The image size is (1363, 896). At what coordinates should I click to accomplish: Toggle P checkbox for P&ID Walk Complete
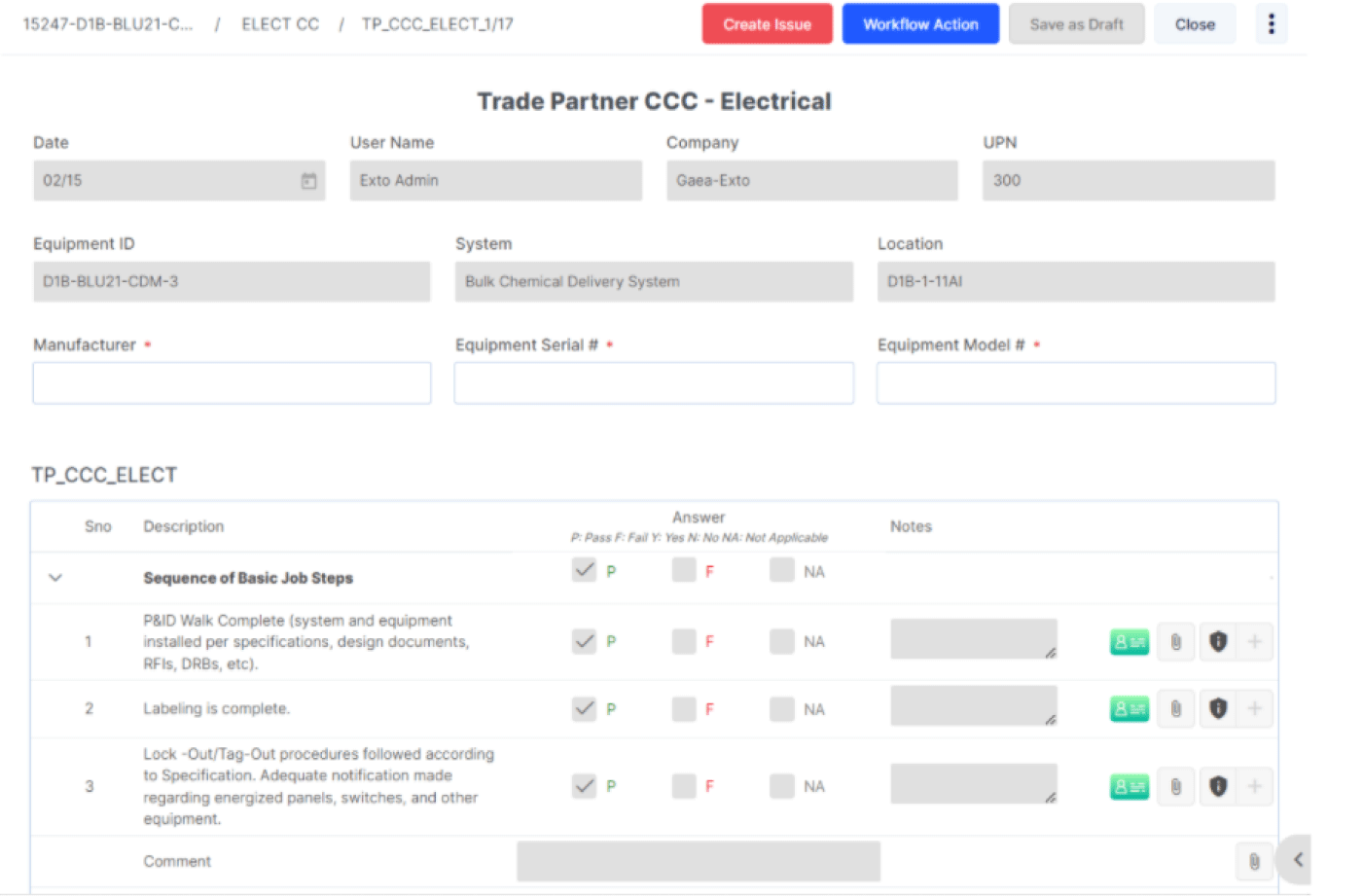pyautogui.click(x=584, y=641)
